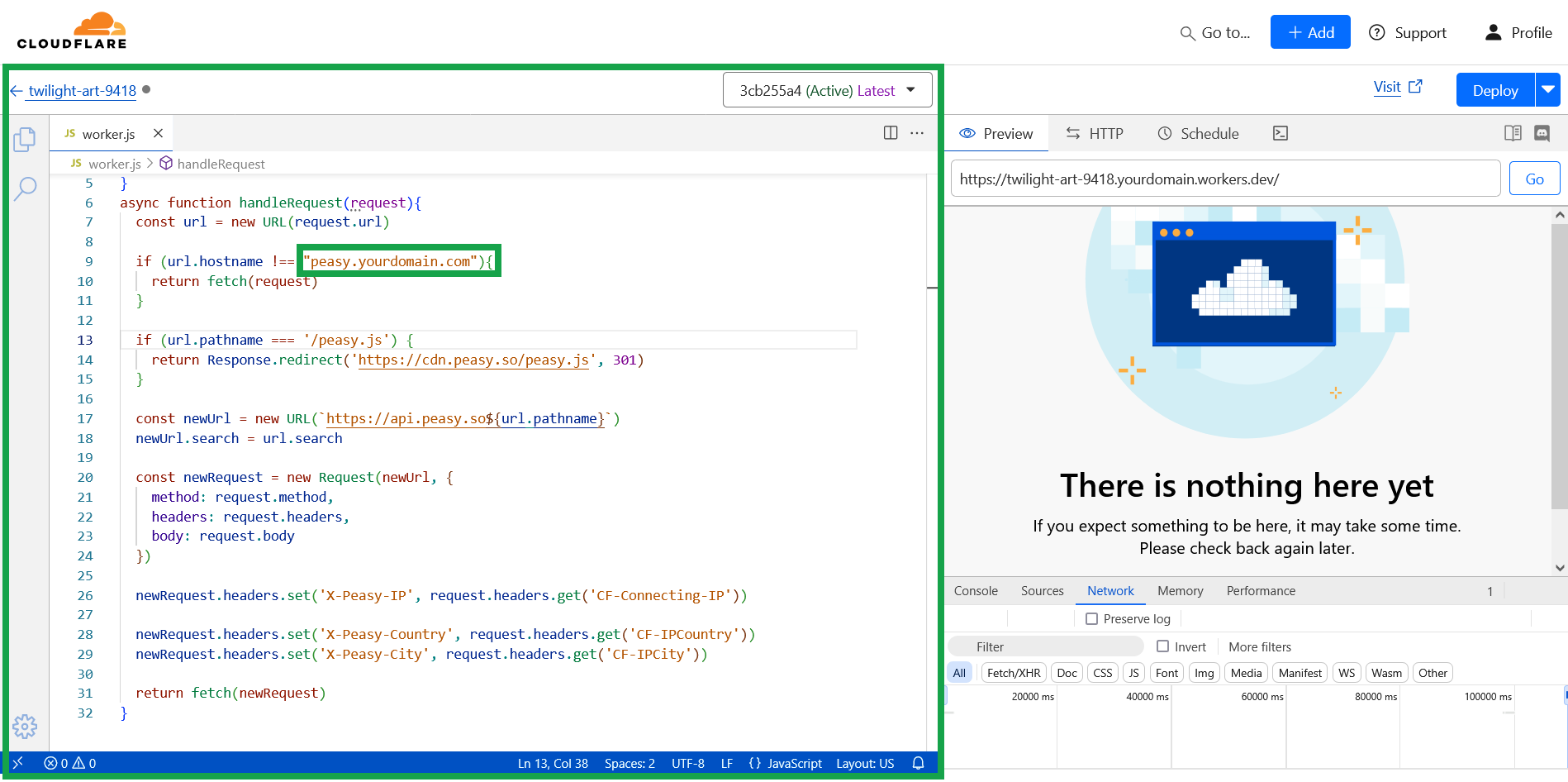
Task: Check the Invert filter option
Action: coord(1163,646)
